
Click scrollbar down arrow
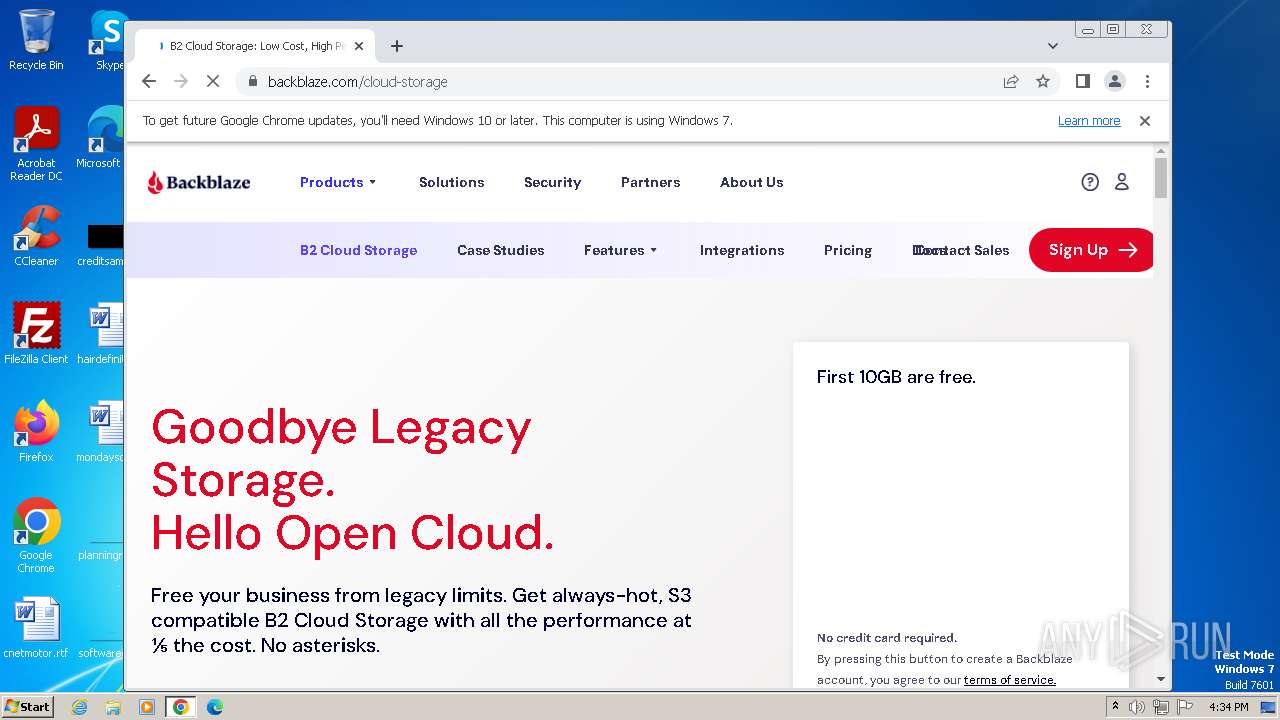click(x=1160, y=679)
